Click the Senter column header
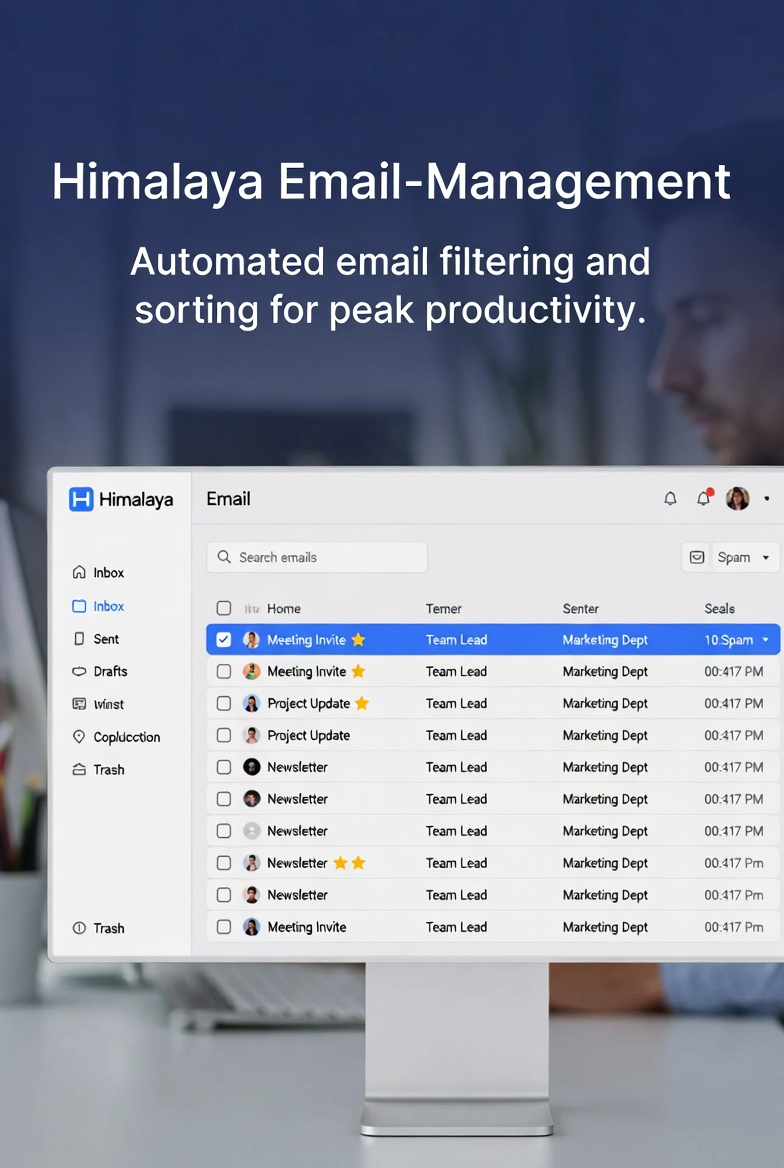 point(580,608)
